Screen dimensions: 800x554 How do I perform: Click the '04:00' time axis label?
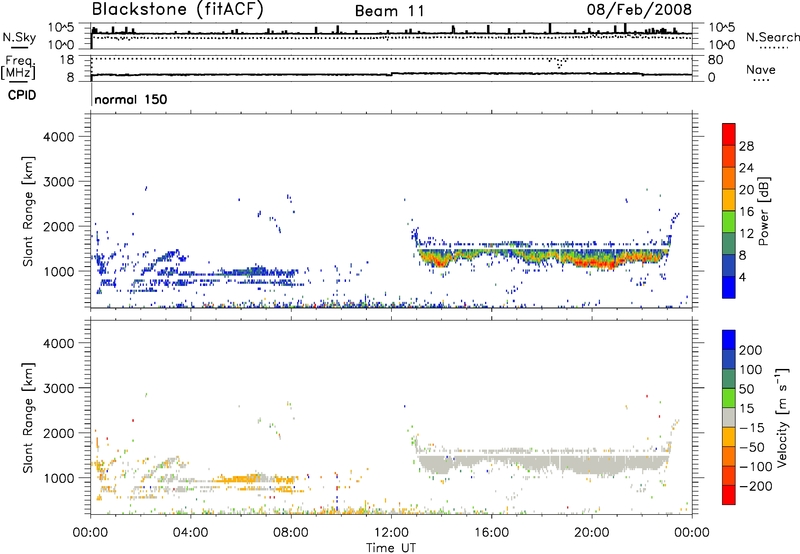pos(190,533)
